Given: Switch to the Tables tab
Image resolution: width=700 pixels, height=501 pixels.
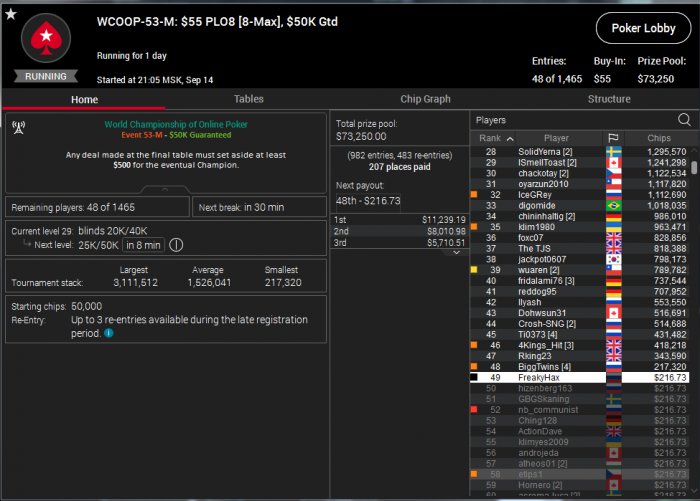Looking at the screenshot, I should click(249, 99).
